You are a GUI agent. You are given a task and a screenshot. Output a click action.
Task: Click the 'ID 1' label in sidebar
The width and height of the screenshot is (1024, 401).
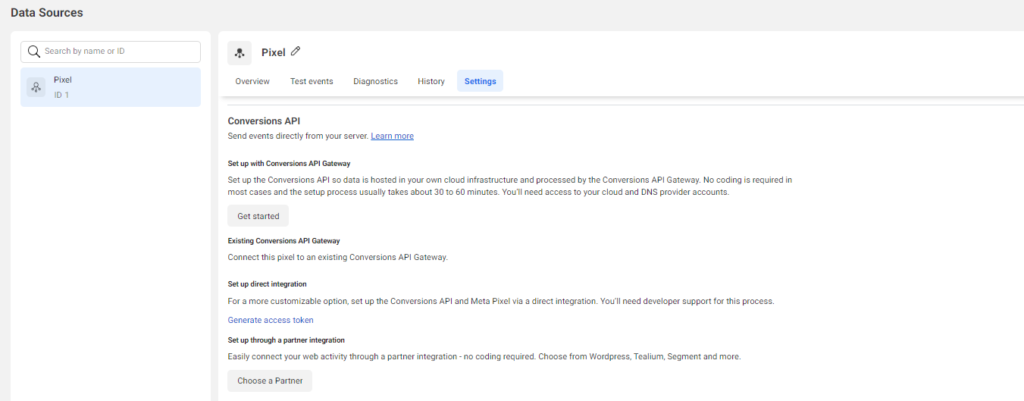tap(61, 95)
